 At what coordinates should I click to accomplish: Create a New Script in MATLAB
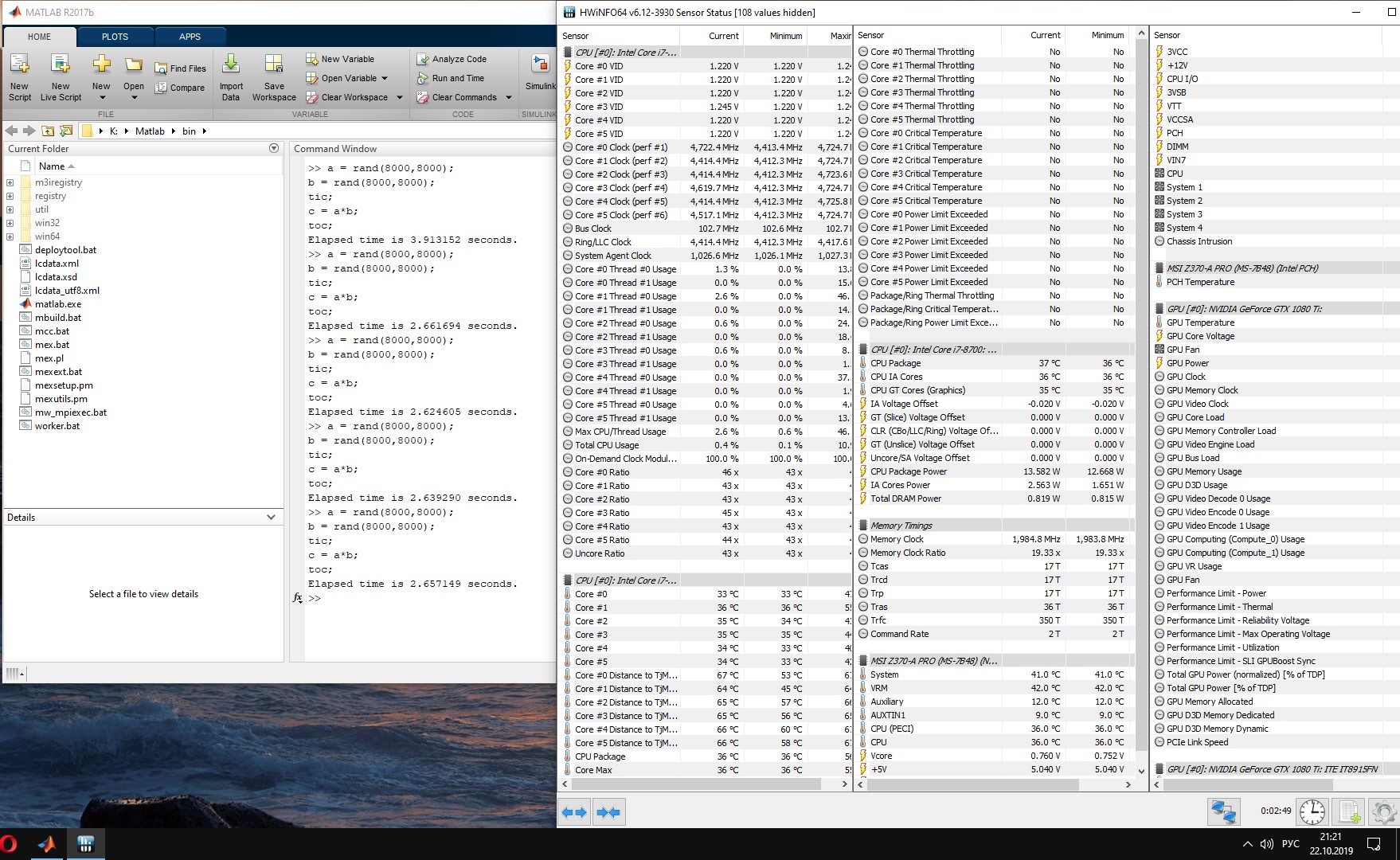tap(20, 76)
